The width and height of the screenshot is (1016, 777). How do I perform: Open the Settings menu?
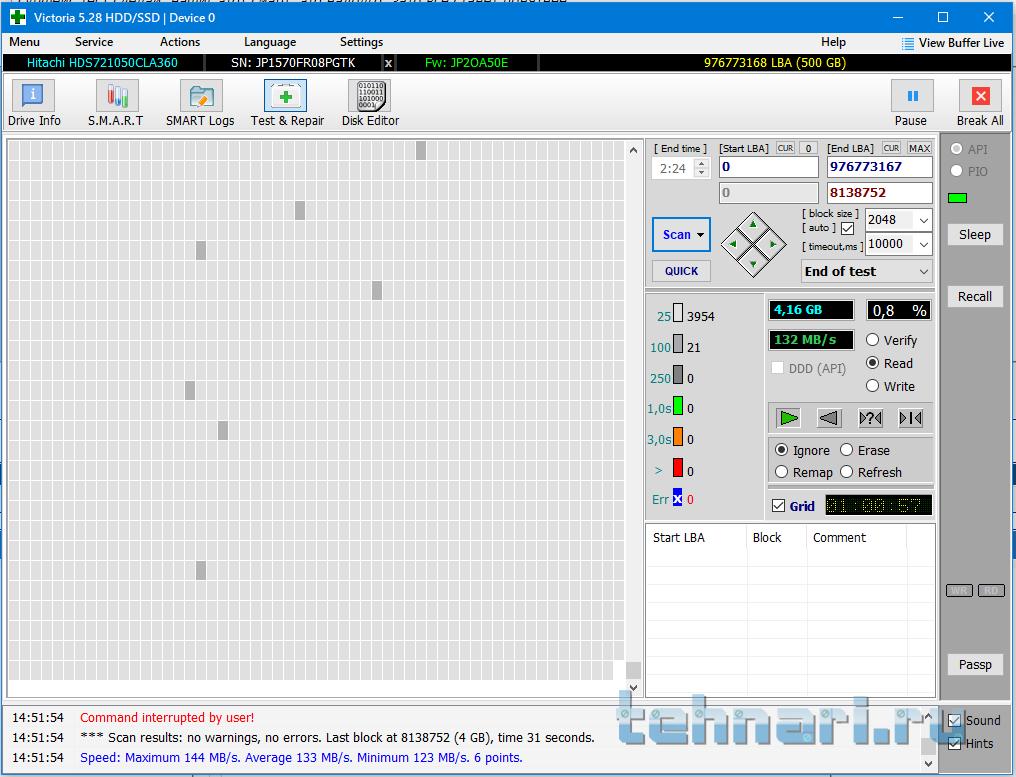click(x=362, y=42)
